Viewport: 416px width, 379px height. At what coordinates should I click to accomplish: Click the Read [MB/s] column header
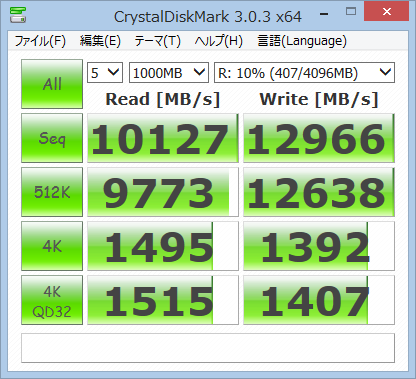click(x=163, y=99)
